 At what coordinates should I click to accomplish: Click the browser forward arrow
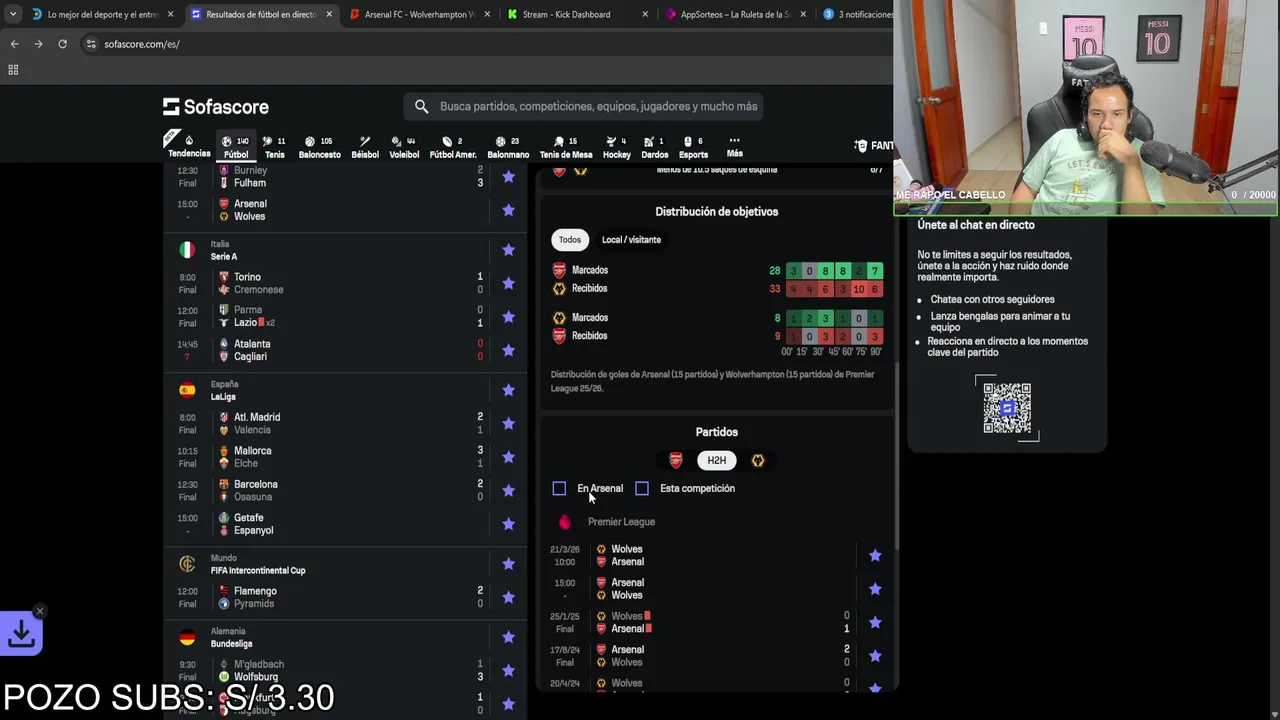tap(38, 44)
